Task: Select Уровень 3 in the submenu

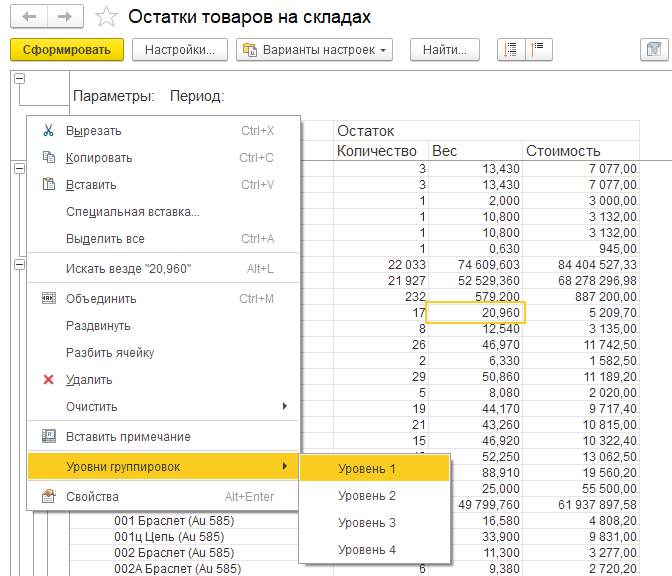Action: (x=375, y=522)
